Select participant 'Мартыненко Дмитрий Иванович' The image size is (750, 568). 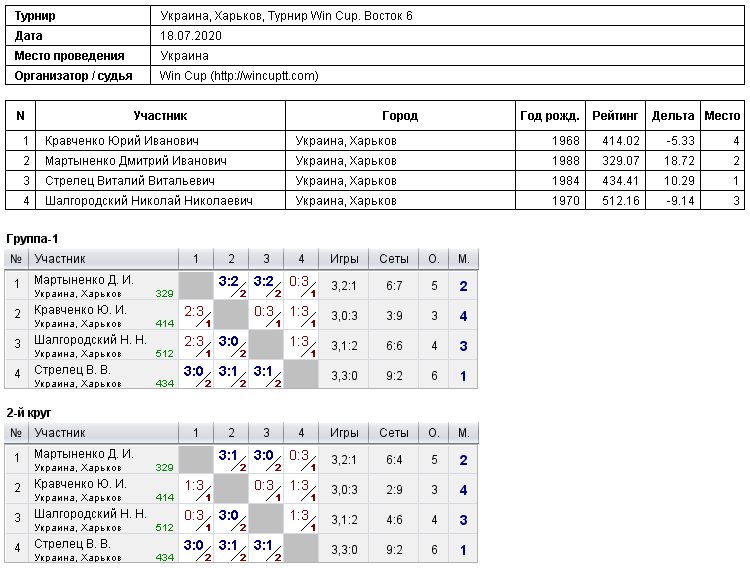[x=136, y=161]
